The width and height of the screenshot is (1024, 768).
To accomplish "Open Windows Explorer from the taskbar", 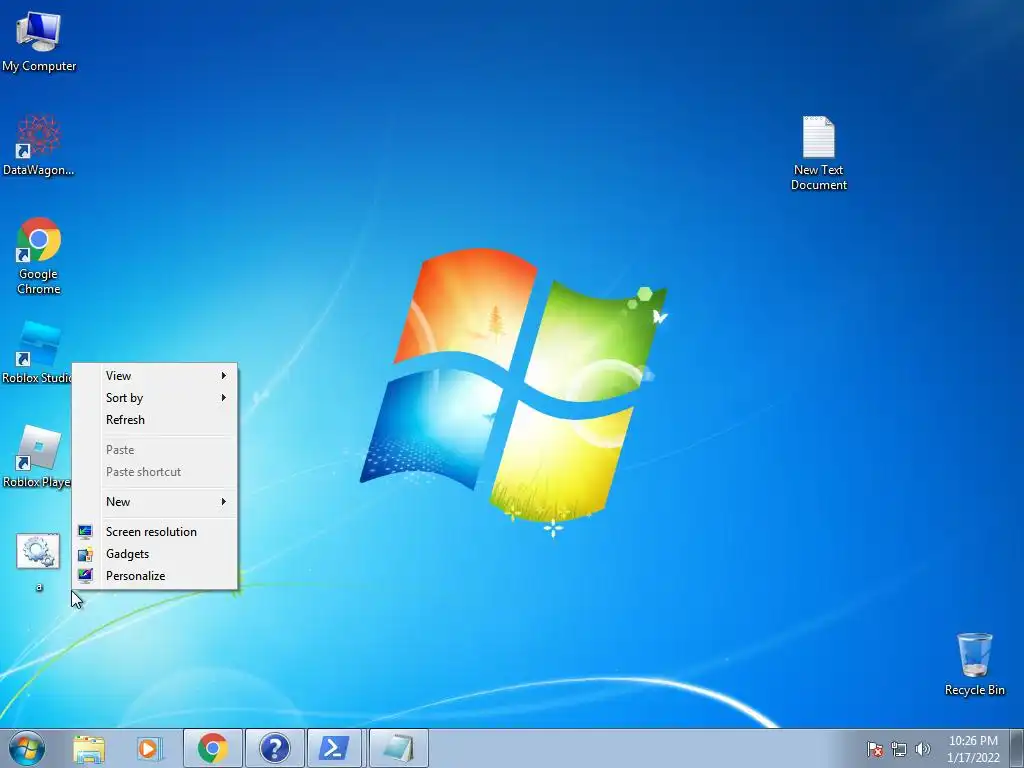I will pos(89,748).
